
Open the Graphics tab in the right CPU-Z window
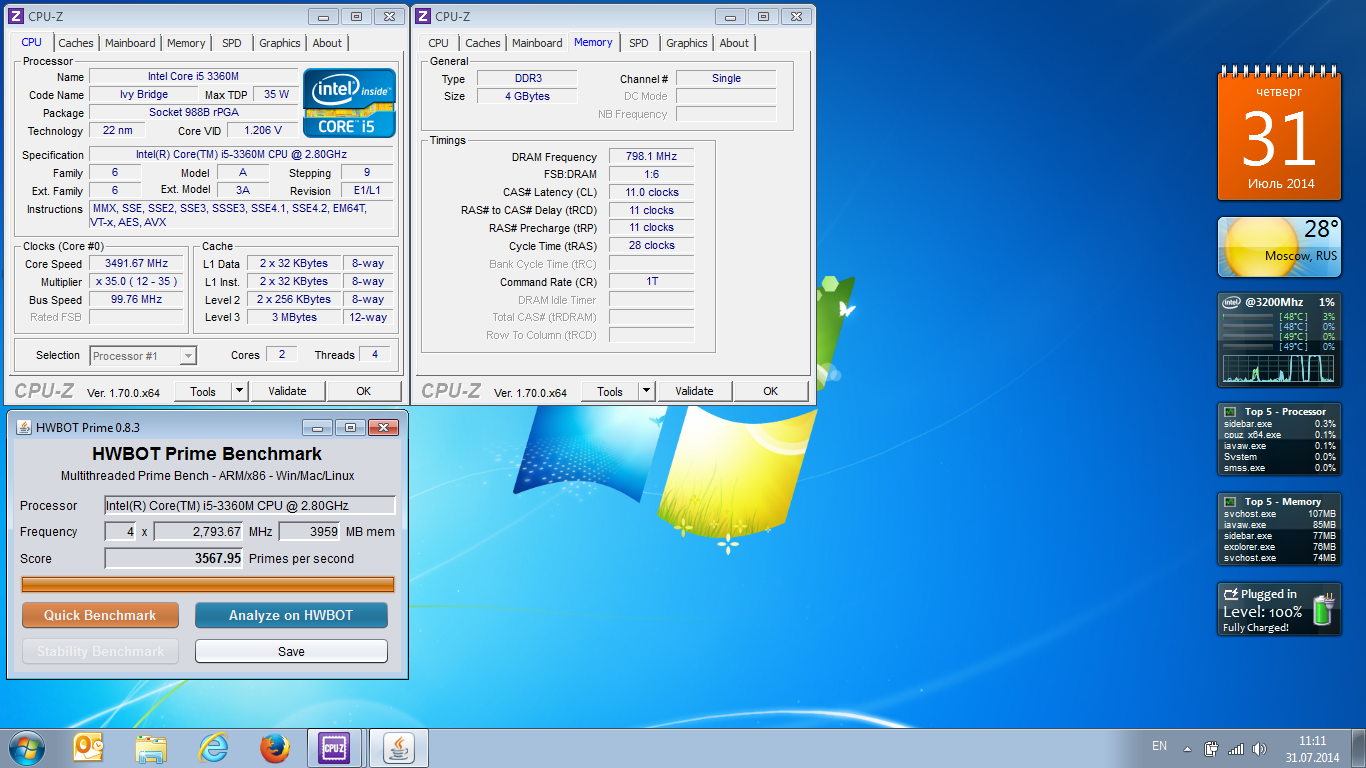[x=687, y=43]
